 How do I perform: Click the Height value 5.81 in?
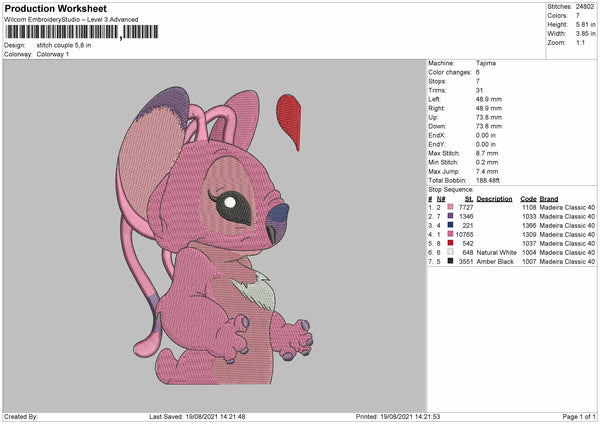pyautogui.click(x=585, y=24)
